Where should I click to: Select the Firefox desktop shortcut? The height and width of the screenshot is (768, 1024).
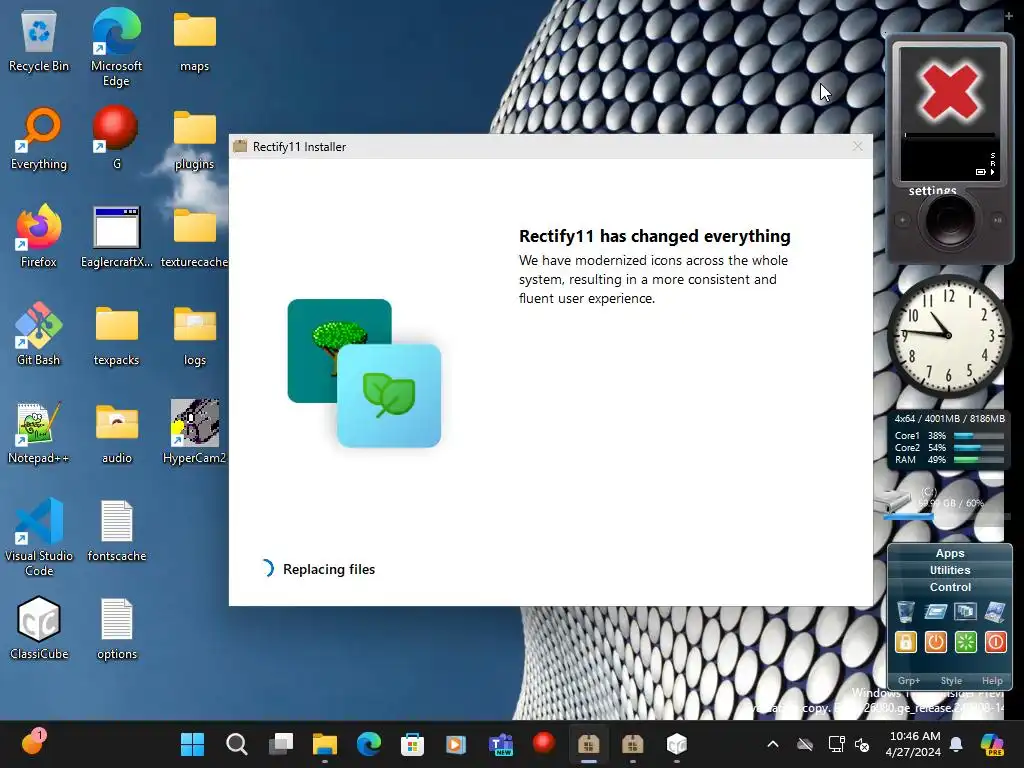39,236
